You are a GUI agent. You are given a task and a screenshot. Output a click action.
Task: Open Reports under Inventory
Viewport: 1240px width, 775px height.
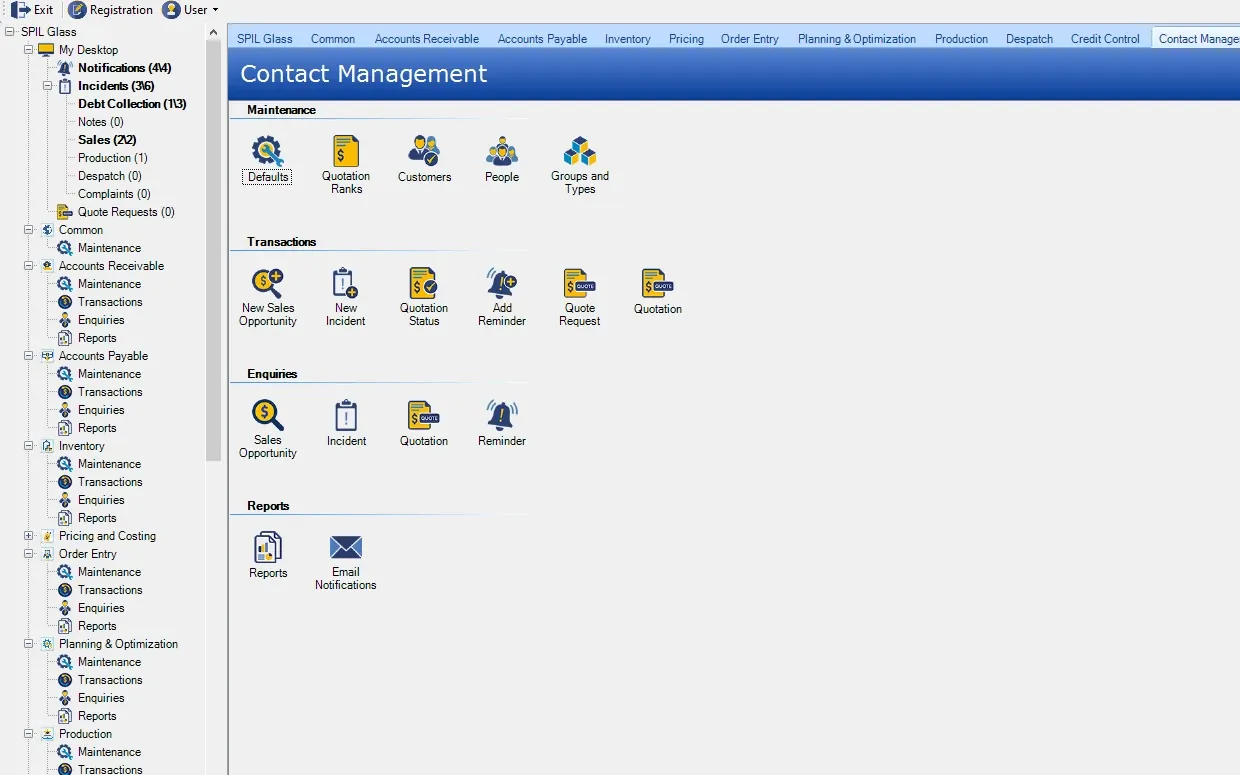[x=97, y=518]
